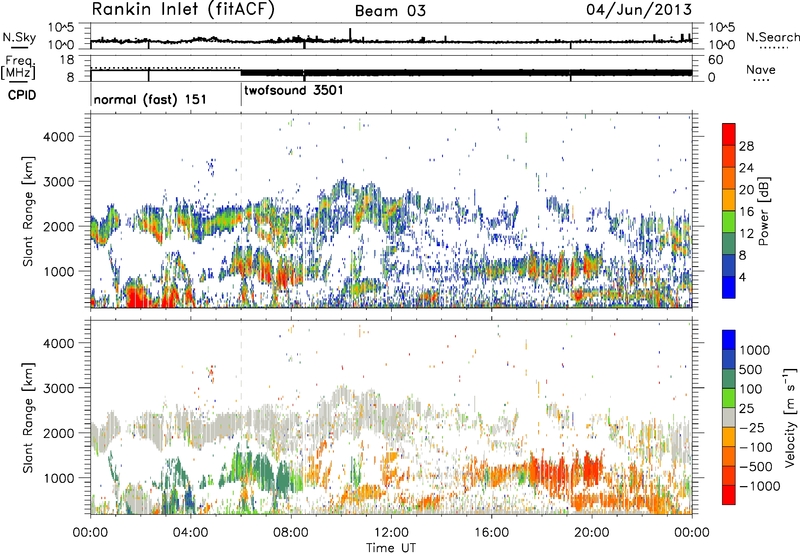
Task: Click the gray segment of the velocity colorbar
Action: pyautogui.click(x=729, y=417)
